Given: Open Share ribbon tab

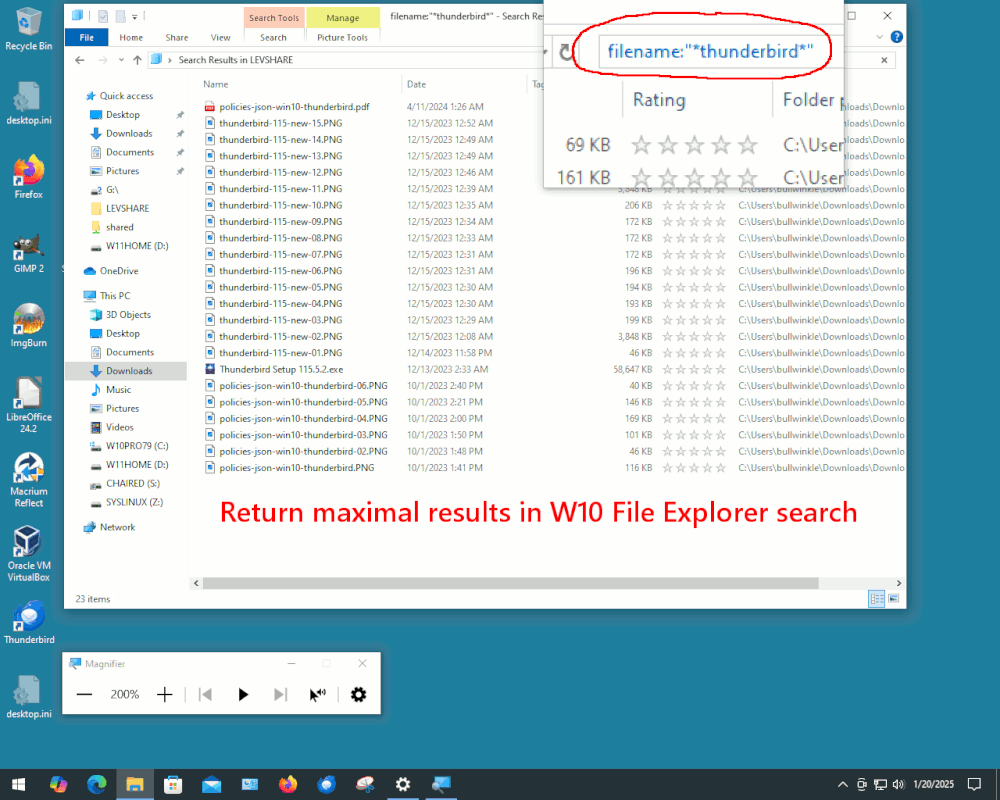Looking at the screenshot, I should click(x=177, y=38).
